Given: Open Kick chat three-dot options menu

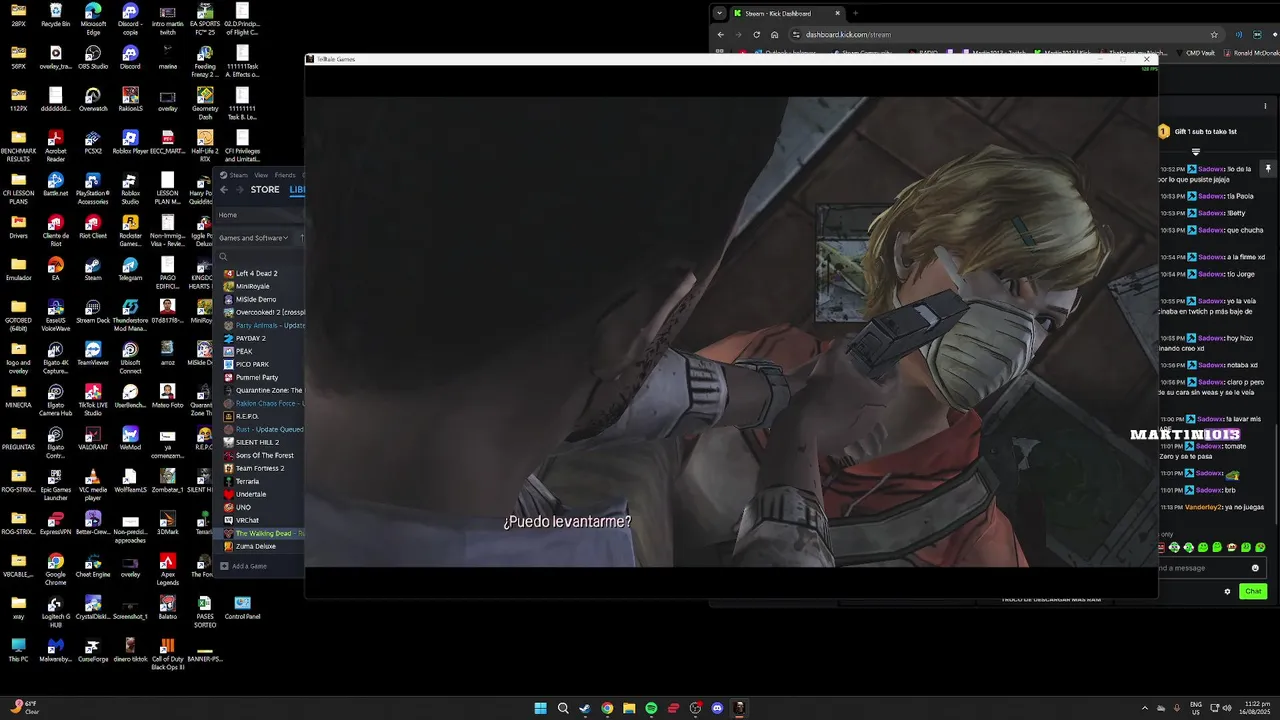Looking at the screenshot, I should [1265, 106].
